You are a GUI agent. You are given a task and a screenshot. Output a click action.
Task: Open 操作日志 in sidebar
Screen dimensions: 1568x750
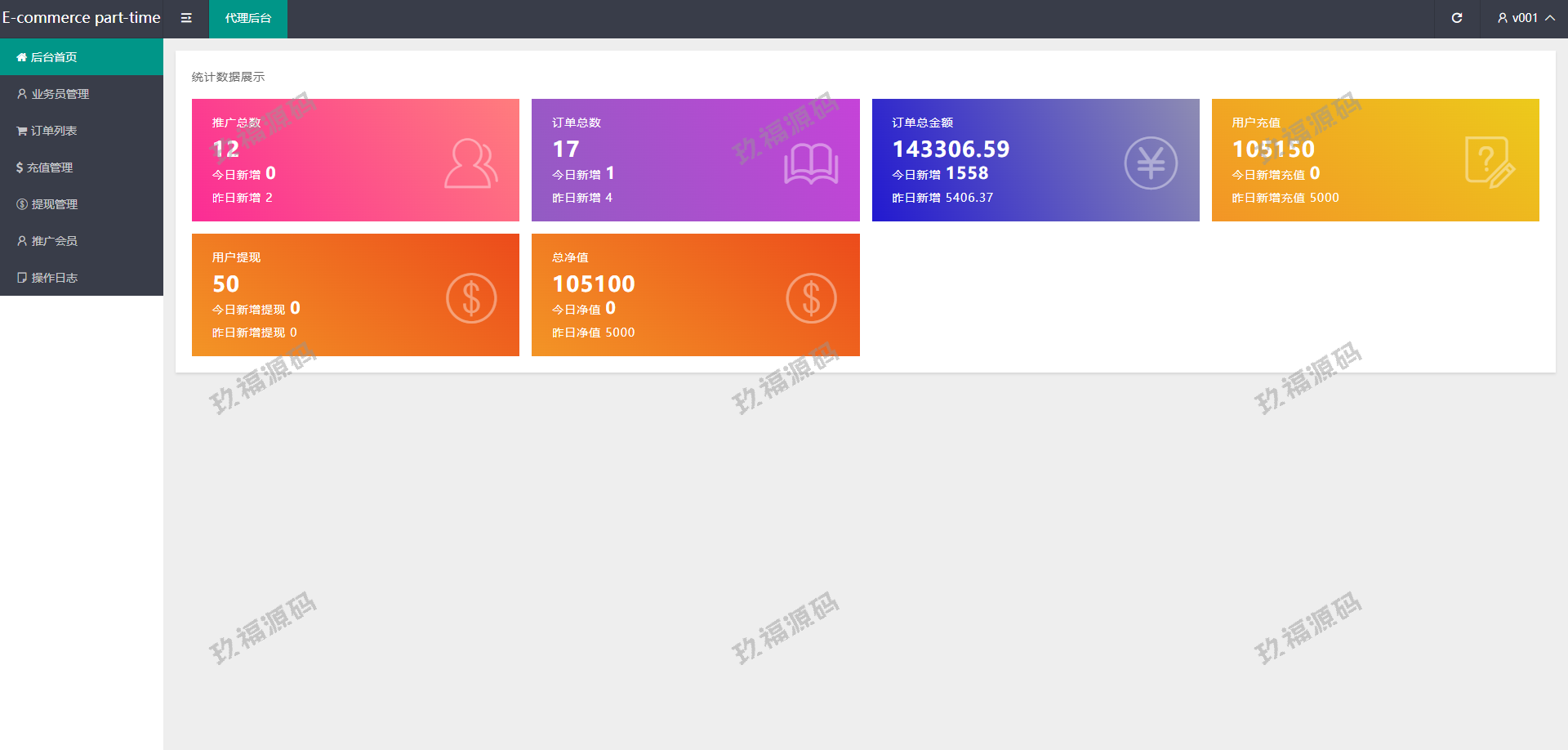coord(54,278)
